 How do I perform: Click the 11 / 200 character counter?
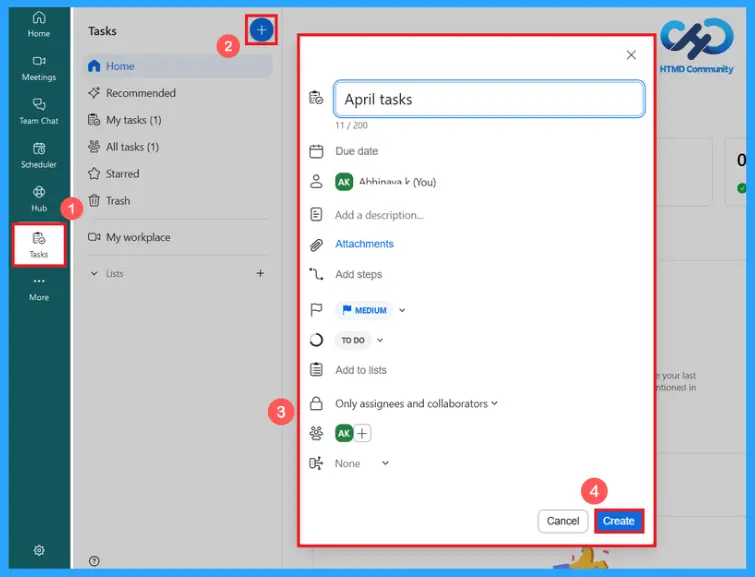(351, 125)
